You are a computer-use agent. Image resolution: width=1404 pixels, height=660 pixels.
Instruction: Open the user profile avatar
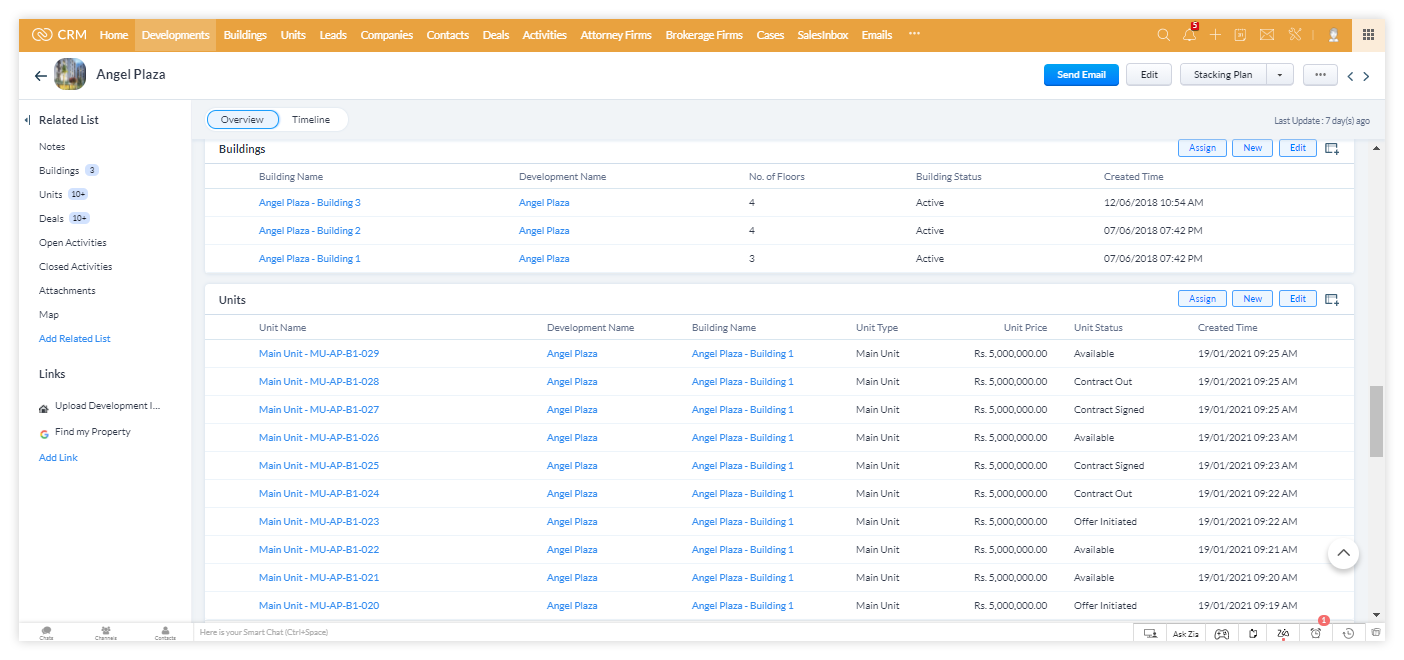click(x=1334, y=35)
